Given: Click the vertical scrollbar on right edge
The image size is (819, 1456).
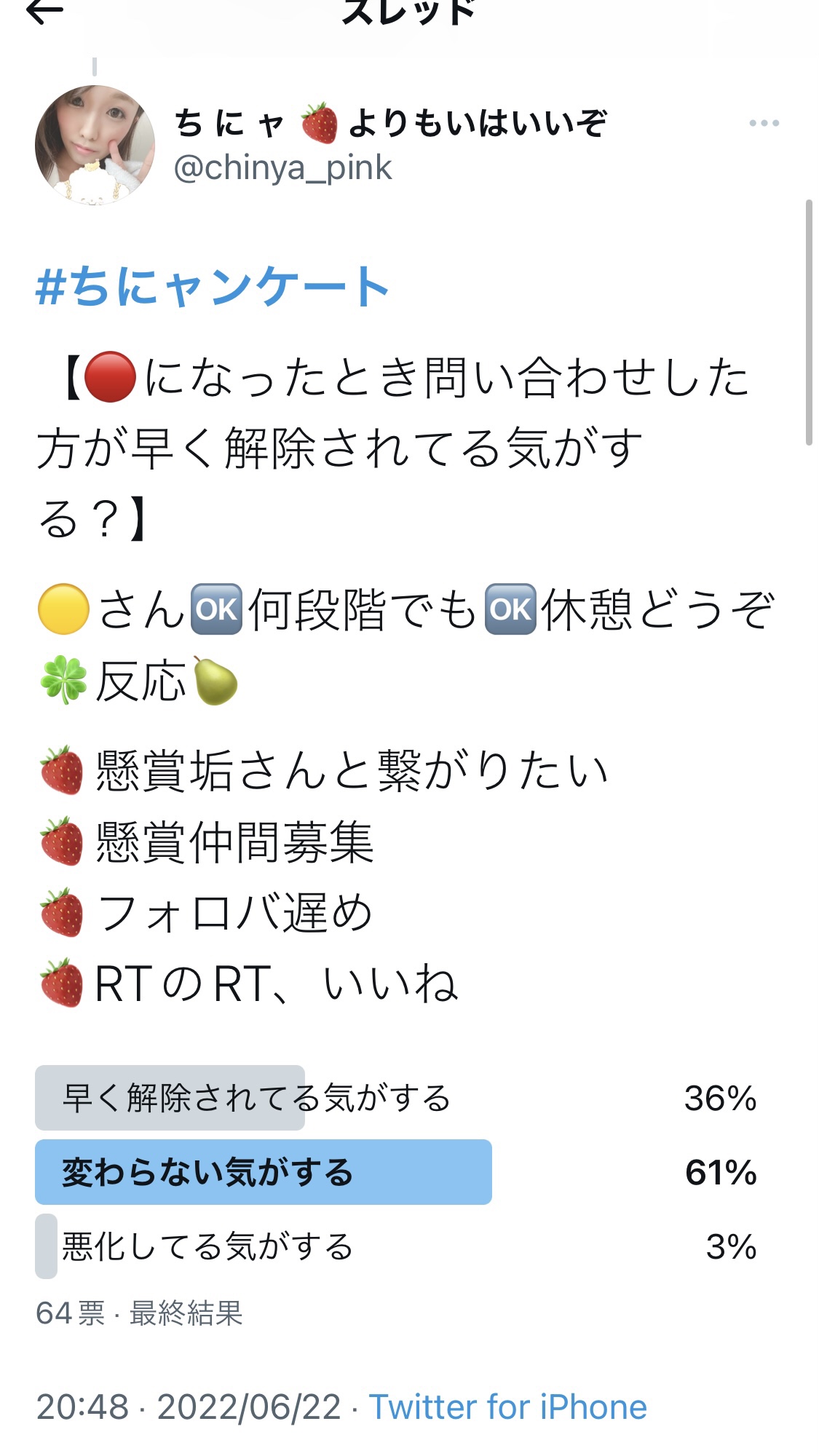Looking at the screenshot, I should 809,322.
